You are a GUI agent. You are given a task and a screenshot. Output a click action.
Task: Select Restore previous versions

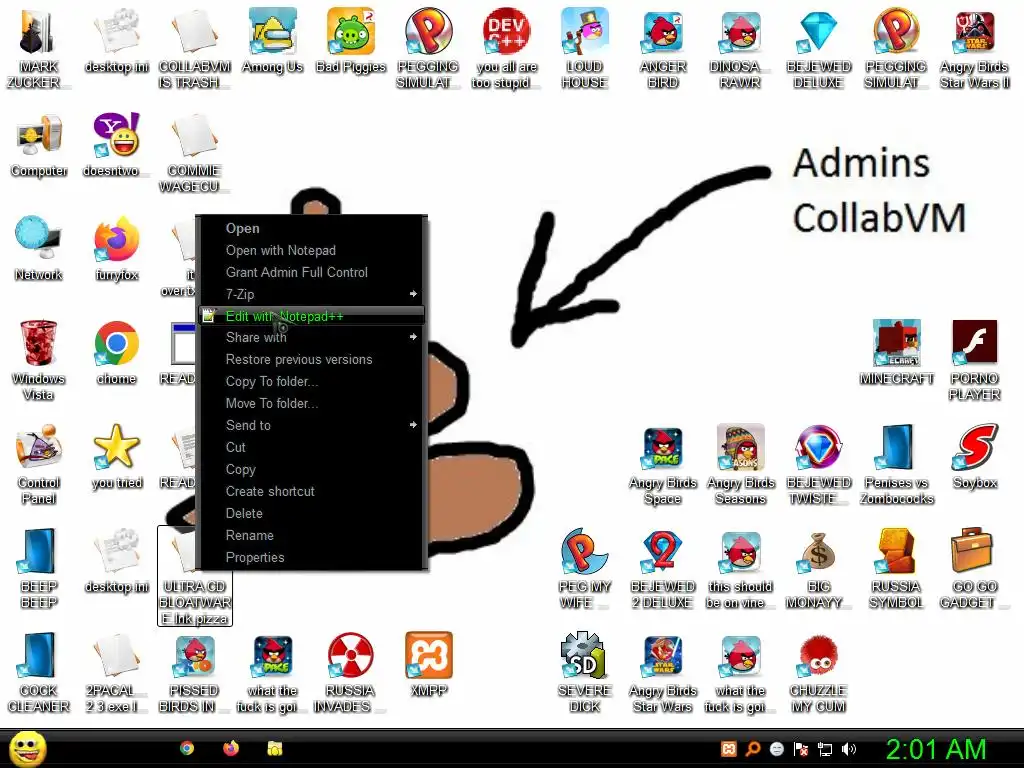pyautogui.click(x=312, y=359)
